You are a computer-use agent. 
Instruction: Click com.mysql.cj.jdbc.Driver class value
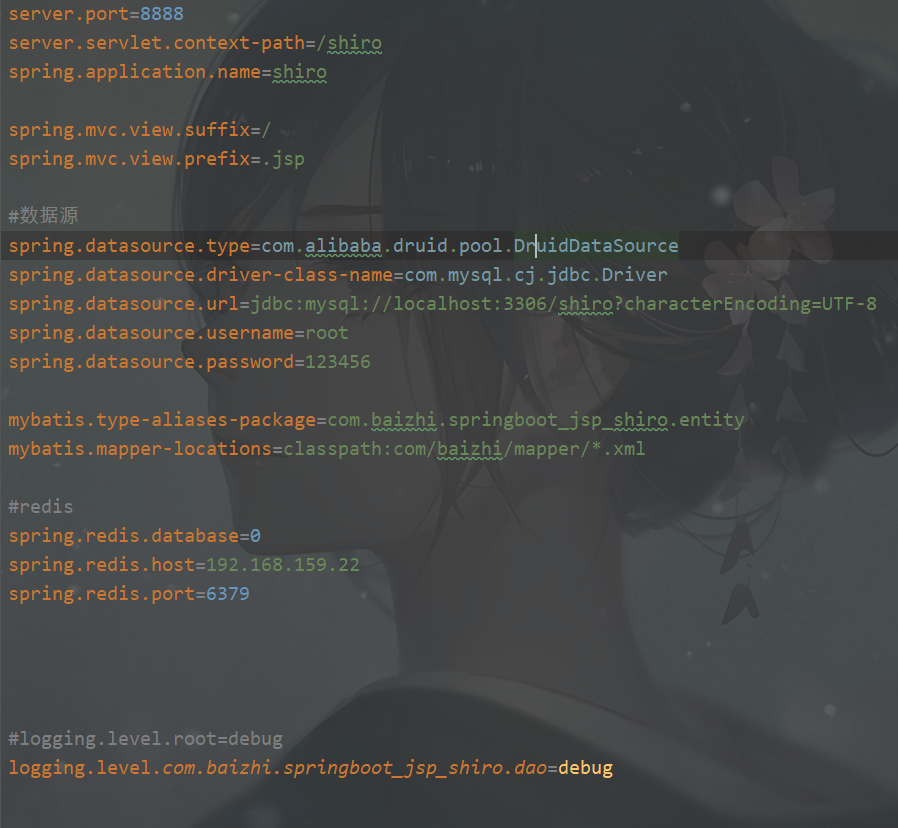(535, 275)
